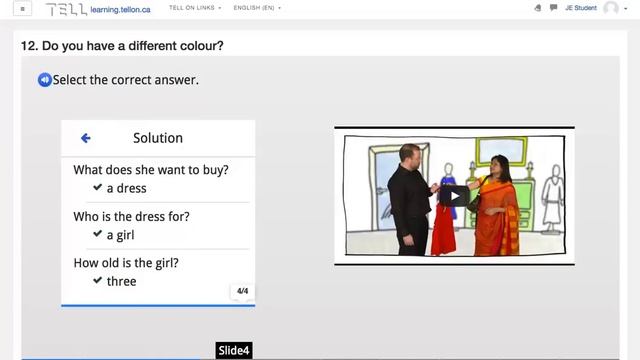
Task: Click the checkmark beside 'a girl'
Action: click(x=97, y=234)
